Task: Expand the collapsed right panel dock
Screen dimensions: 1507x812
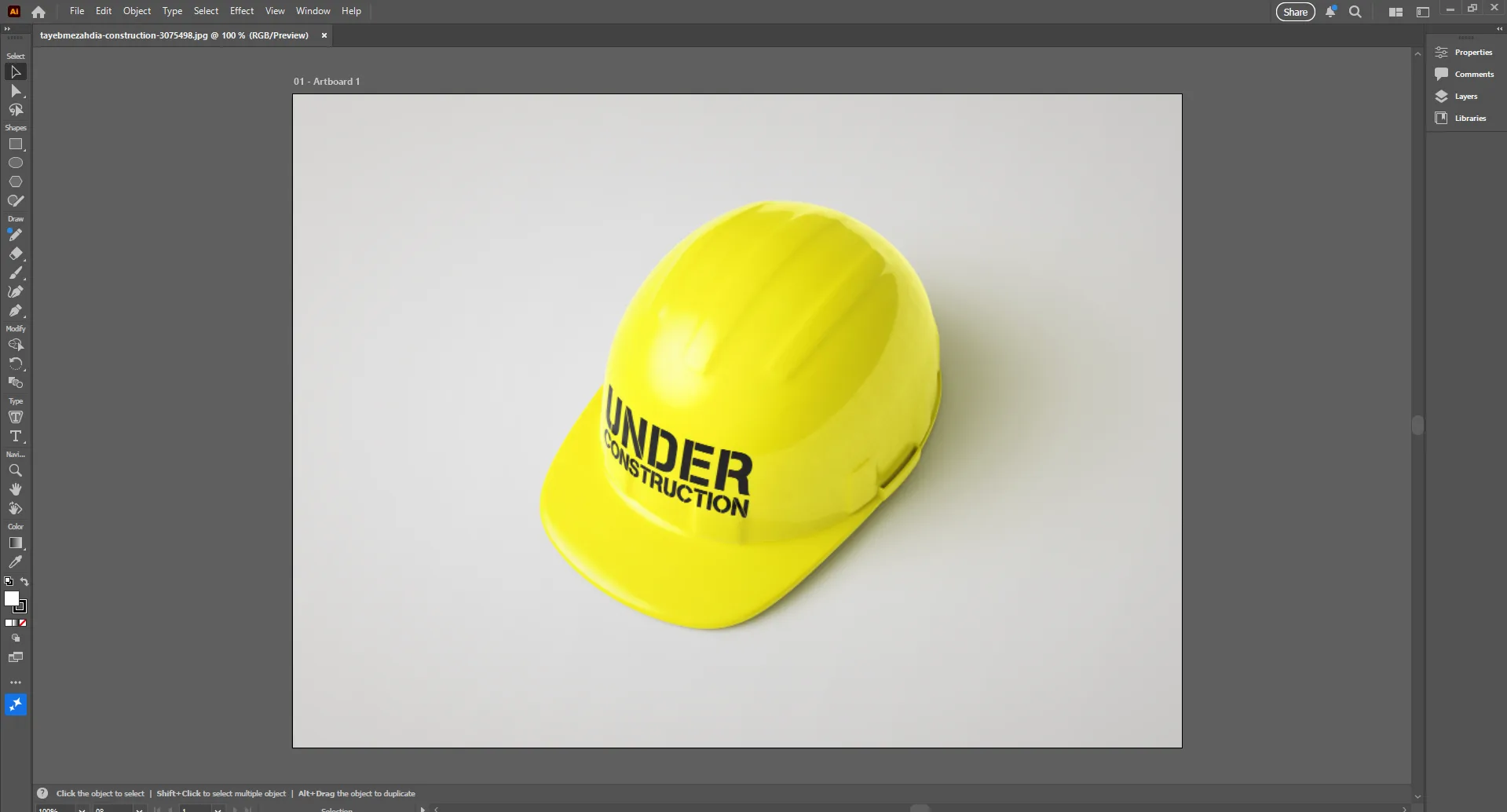Action: point(1499,29)
